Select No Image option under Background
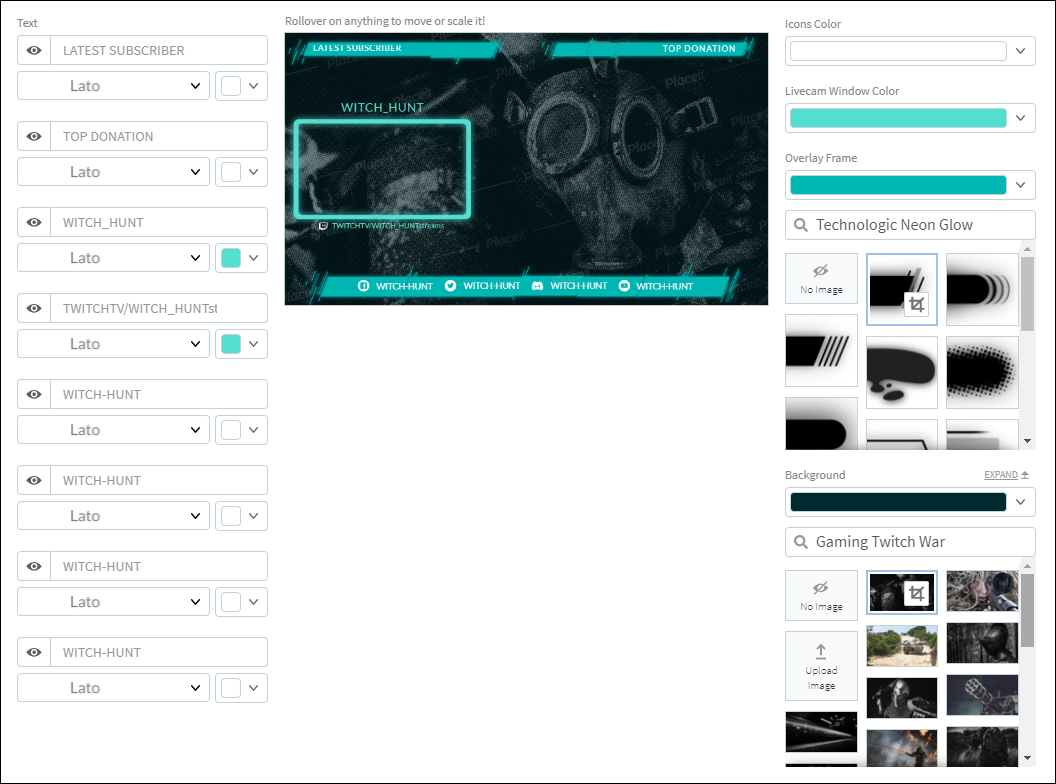 [821, 595]
